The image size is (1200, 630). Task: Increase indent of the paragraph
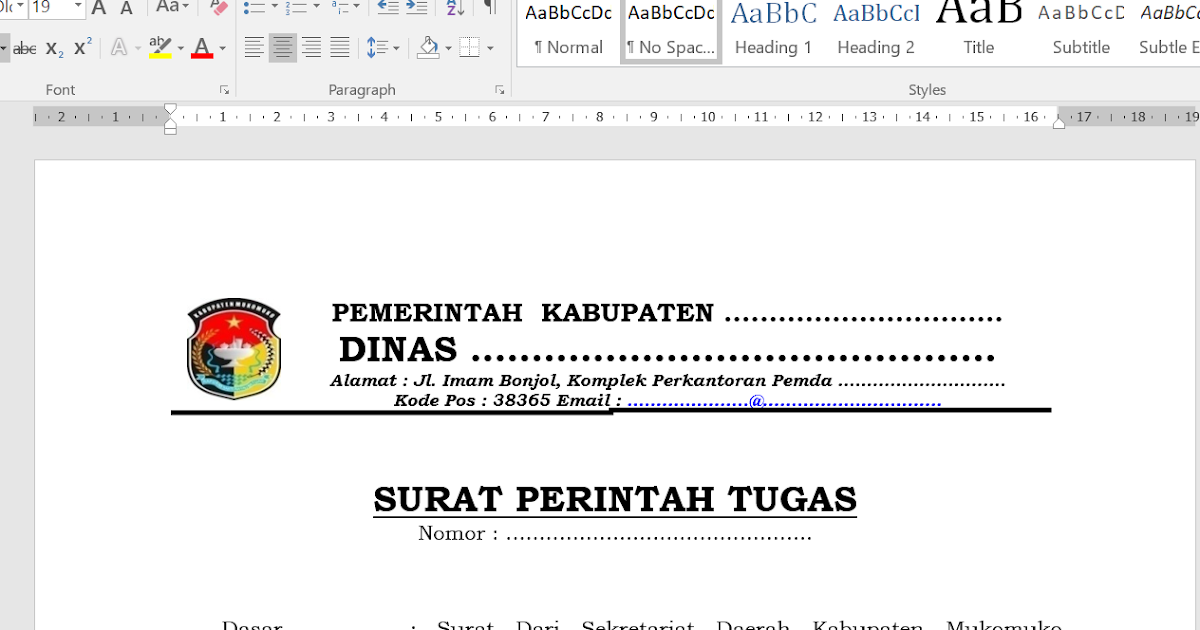418,7
